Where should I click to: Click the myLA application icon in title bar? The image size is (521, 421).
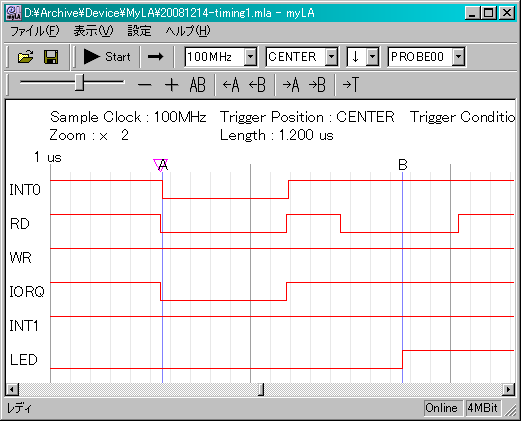pyautogui.click(x=14, y=13)
